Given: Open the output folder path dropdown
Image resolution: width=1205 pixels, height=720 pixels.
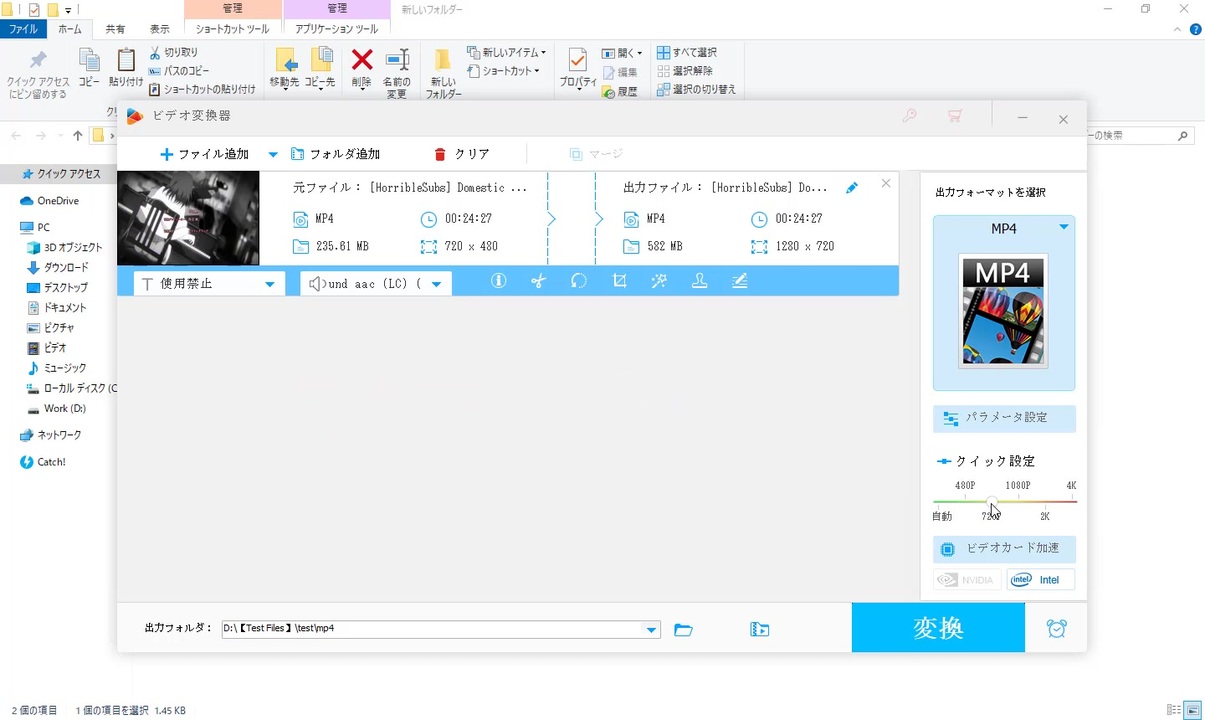Looking at the screenshot, I should [x=652, y=629].
